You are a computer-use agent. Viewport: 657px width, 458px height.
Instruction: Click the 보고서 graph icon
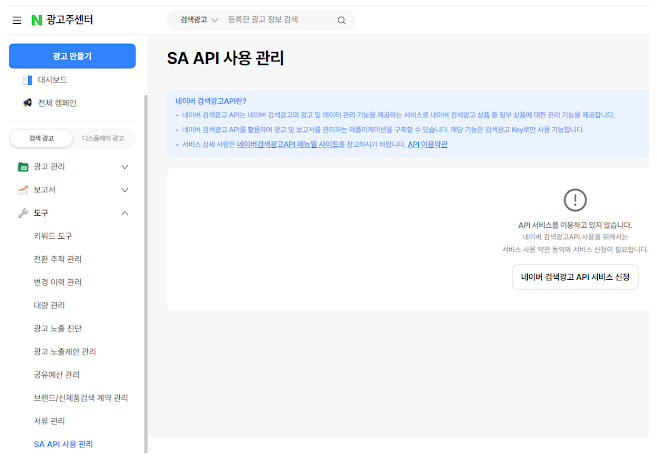[23, 190]
